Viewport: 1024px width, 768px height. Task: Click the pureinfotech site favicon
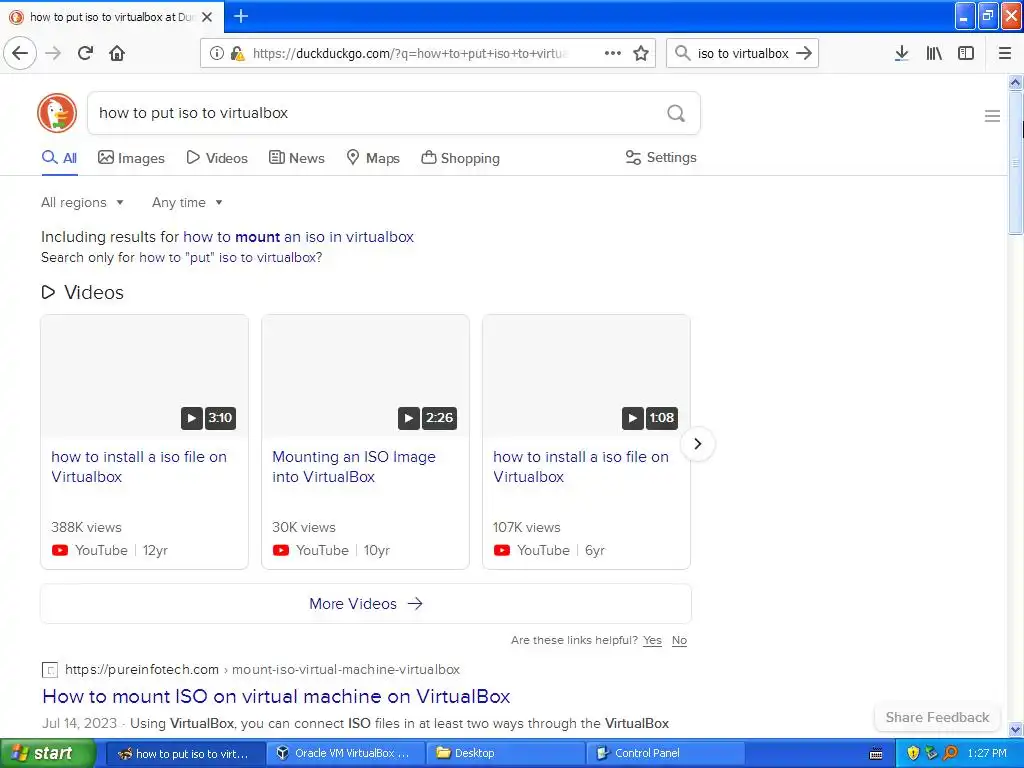pyautogui.click(x=50, y=669)
